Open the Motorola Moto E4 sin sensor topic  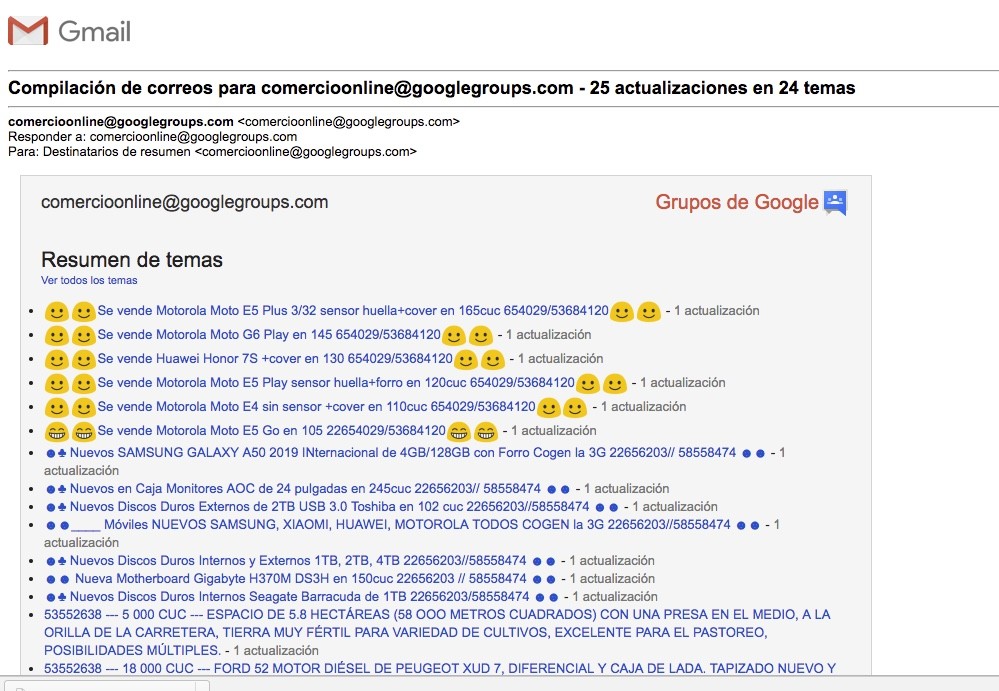317,407
